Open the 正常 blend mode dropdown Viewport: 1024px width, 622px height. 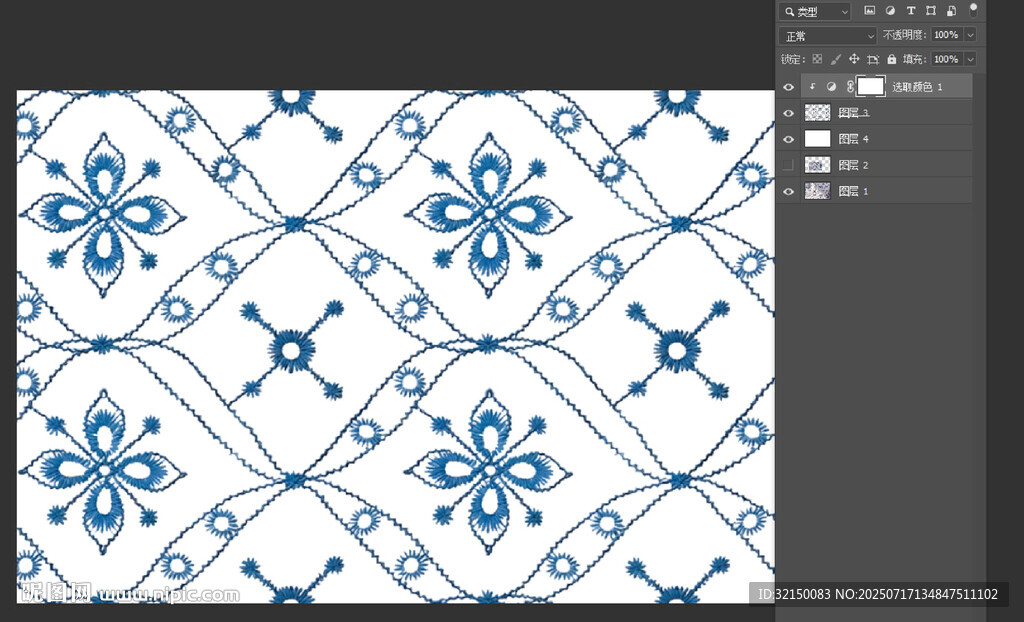pyautogui.click(x=827, y=35)
